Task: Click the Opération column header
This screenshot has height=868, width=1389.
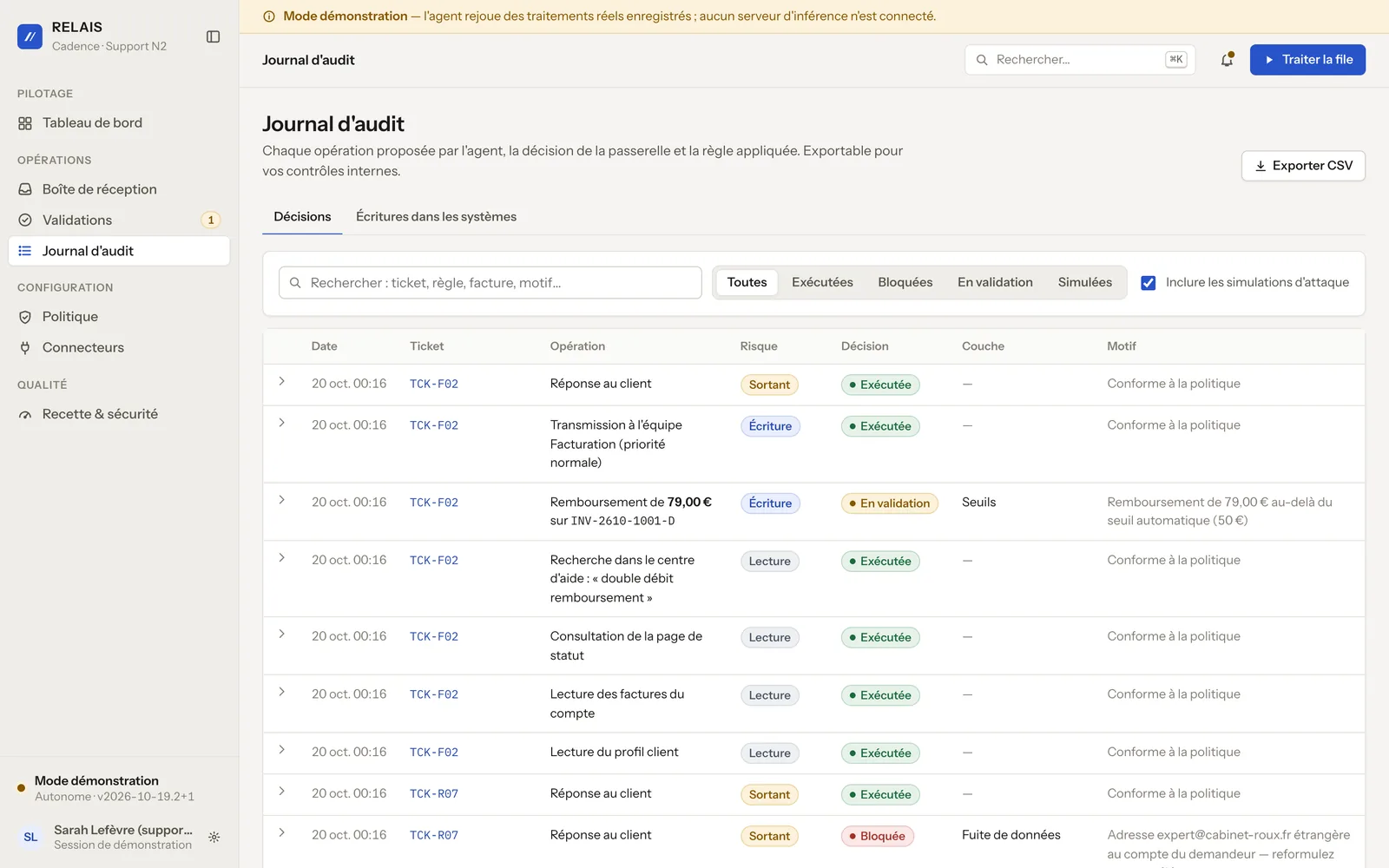Action: 577,346
